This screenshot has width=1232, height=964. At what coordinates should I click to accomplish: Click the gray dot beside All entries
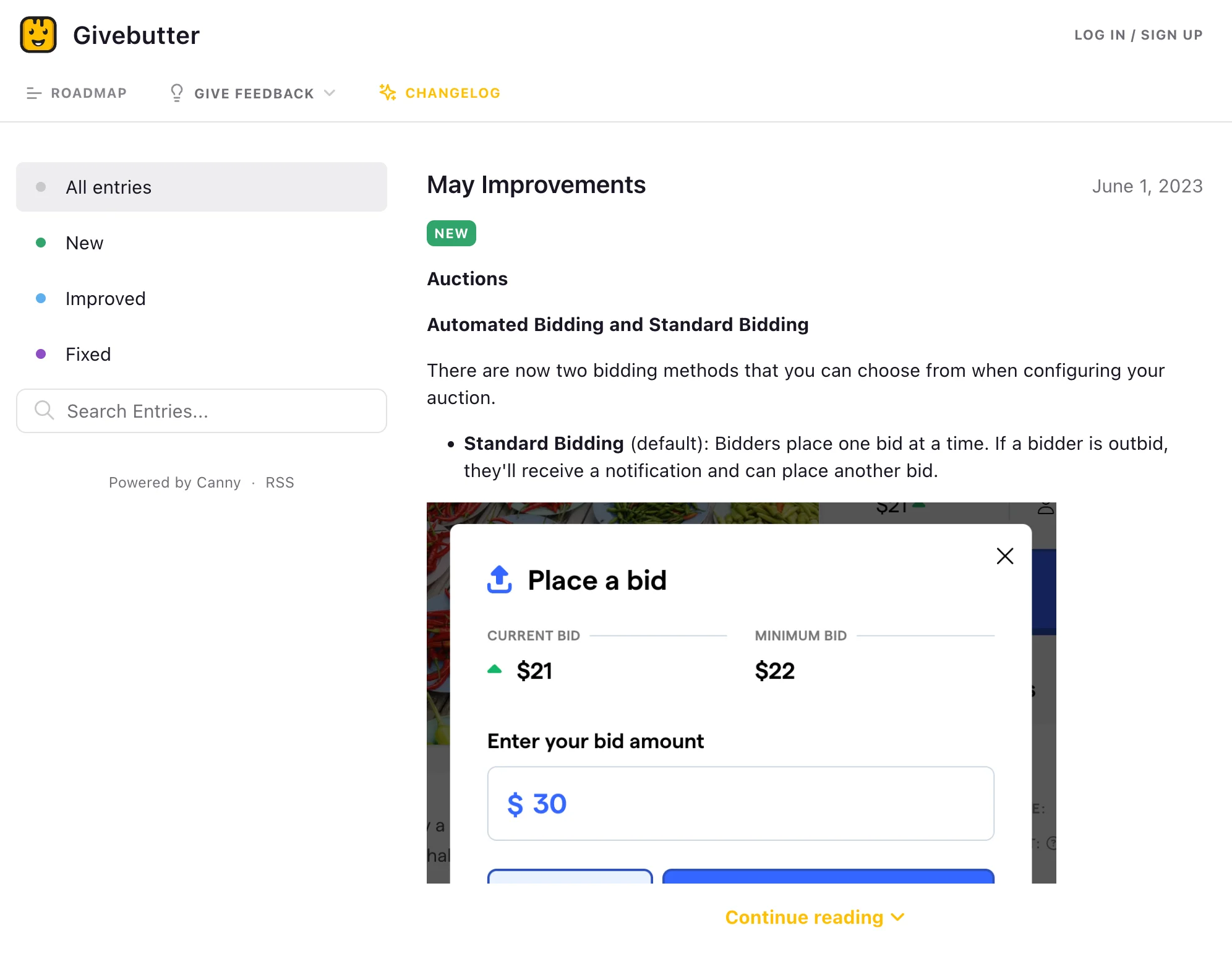click(41, 187)
